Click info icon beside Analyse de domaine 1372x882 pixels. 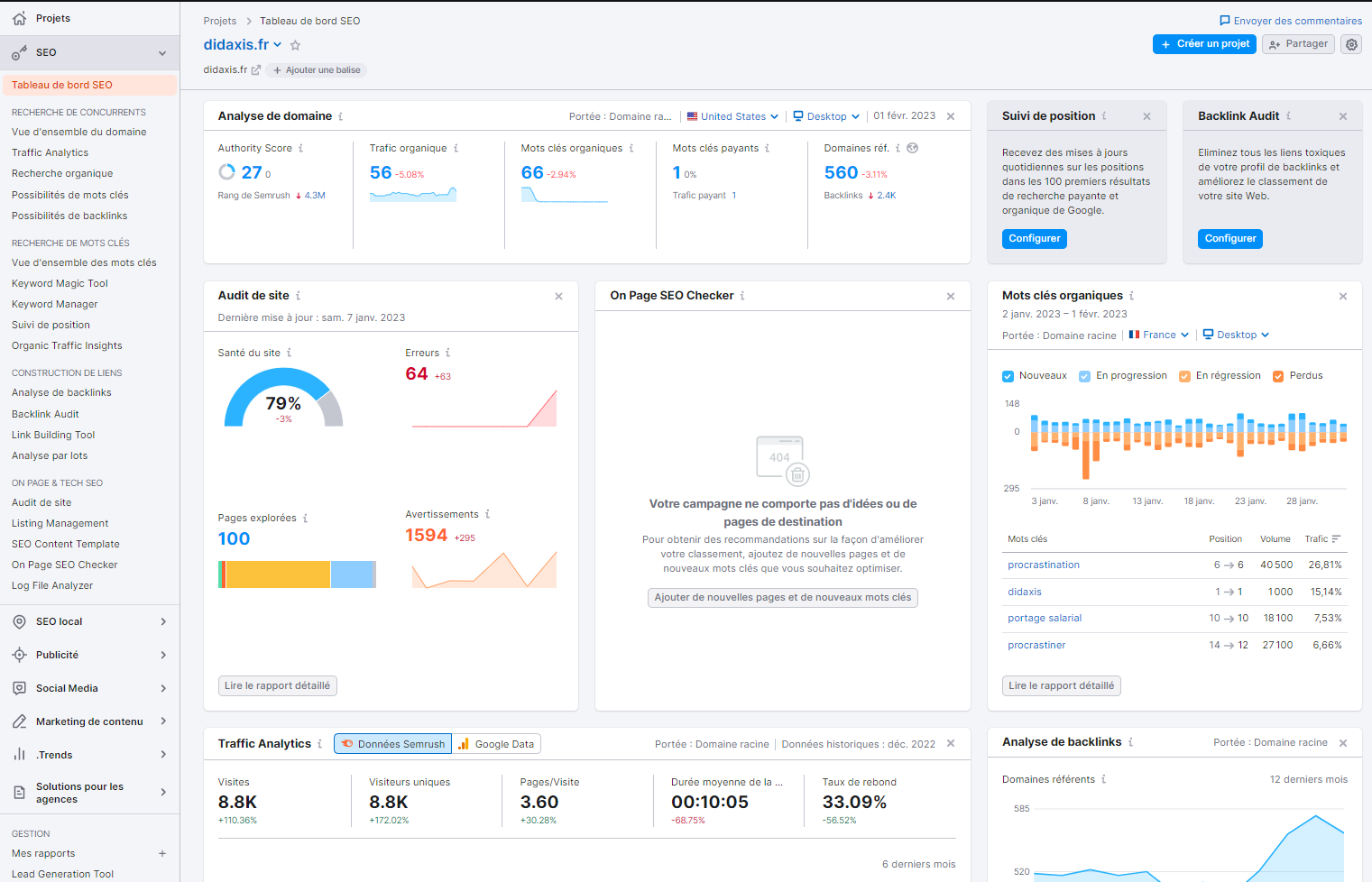340,116
